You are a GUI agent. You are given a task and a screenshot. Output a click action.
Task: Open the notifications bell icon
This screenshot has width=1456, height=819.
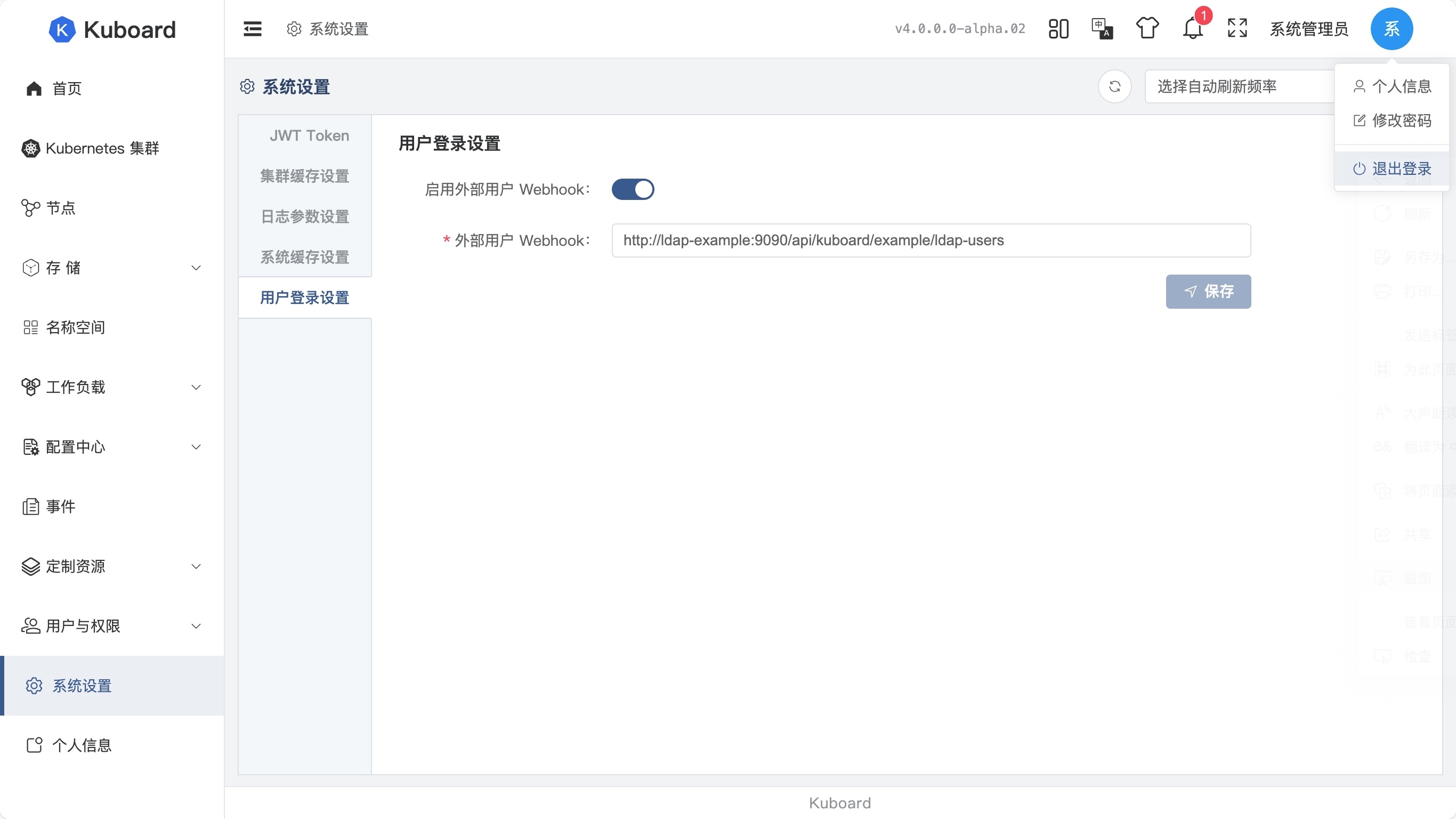pos(1193,29)
